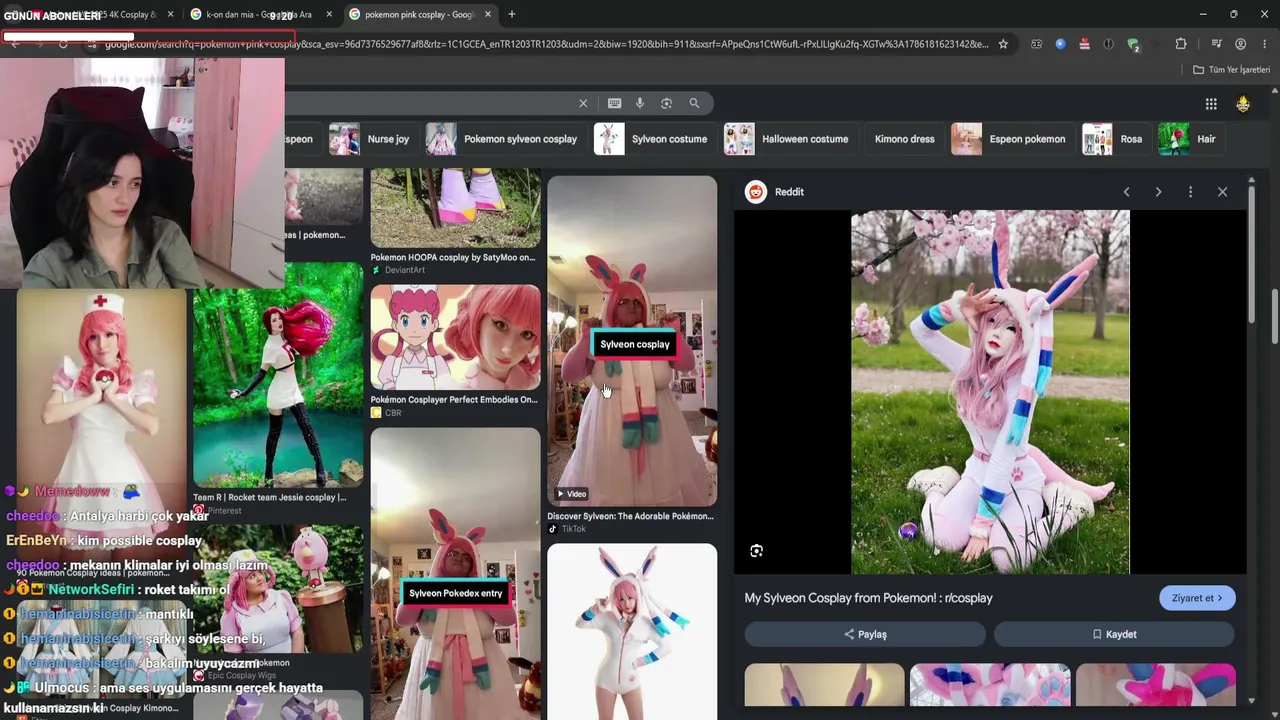The height and width of the screenshot is (720, 1280).
Task: Click the 'Paylaş' share button
Action: coord(865,634)
